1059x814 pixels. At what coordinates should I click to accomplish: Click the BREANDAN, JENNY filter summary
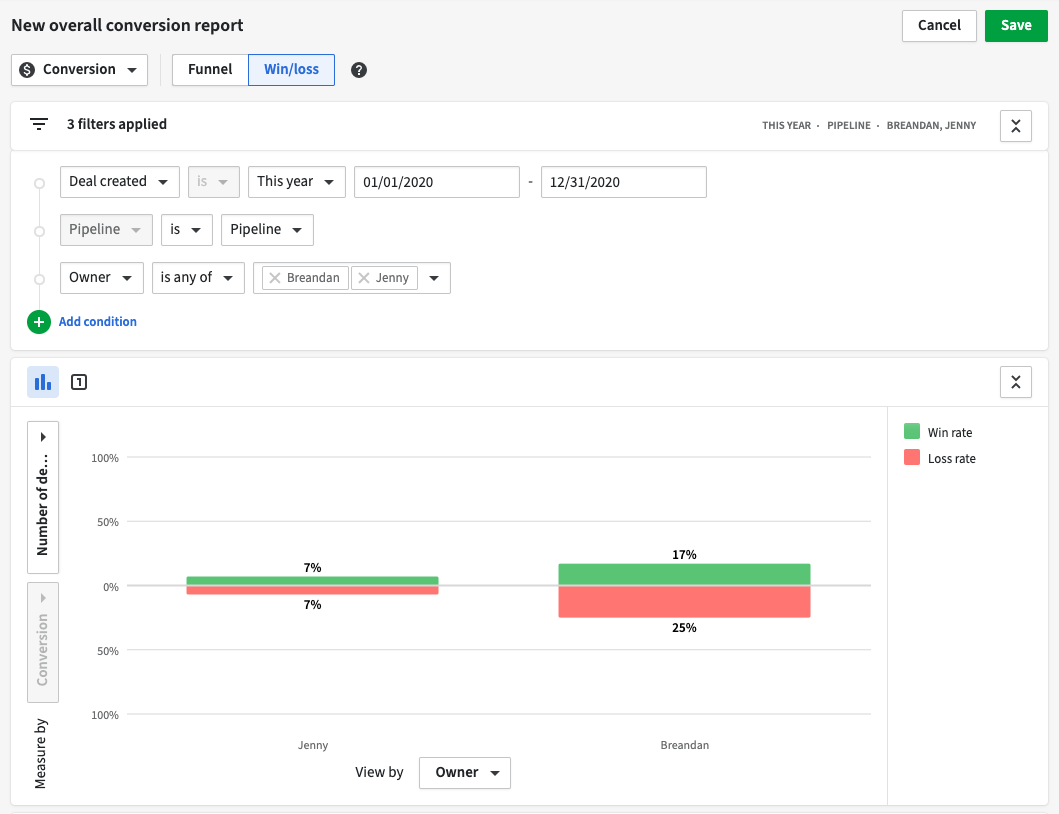point(931,126)
